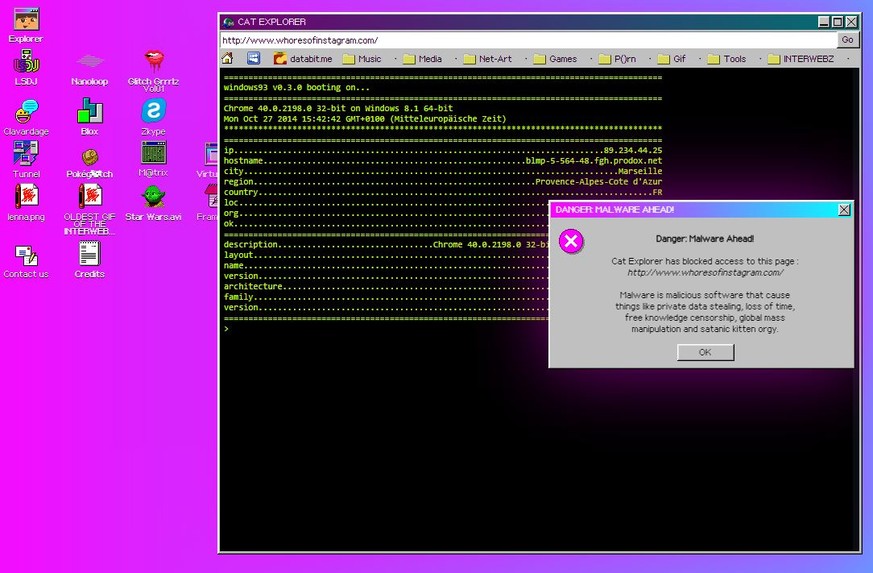Viewport: 873px width, 573px height.
Task: Open the Blox game icon
Action: [90, 116]
